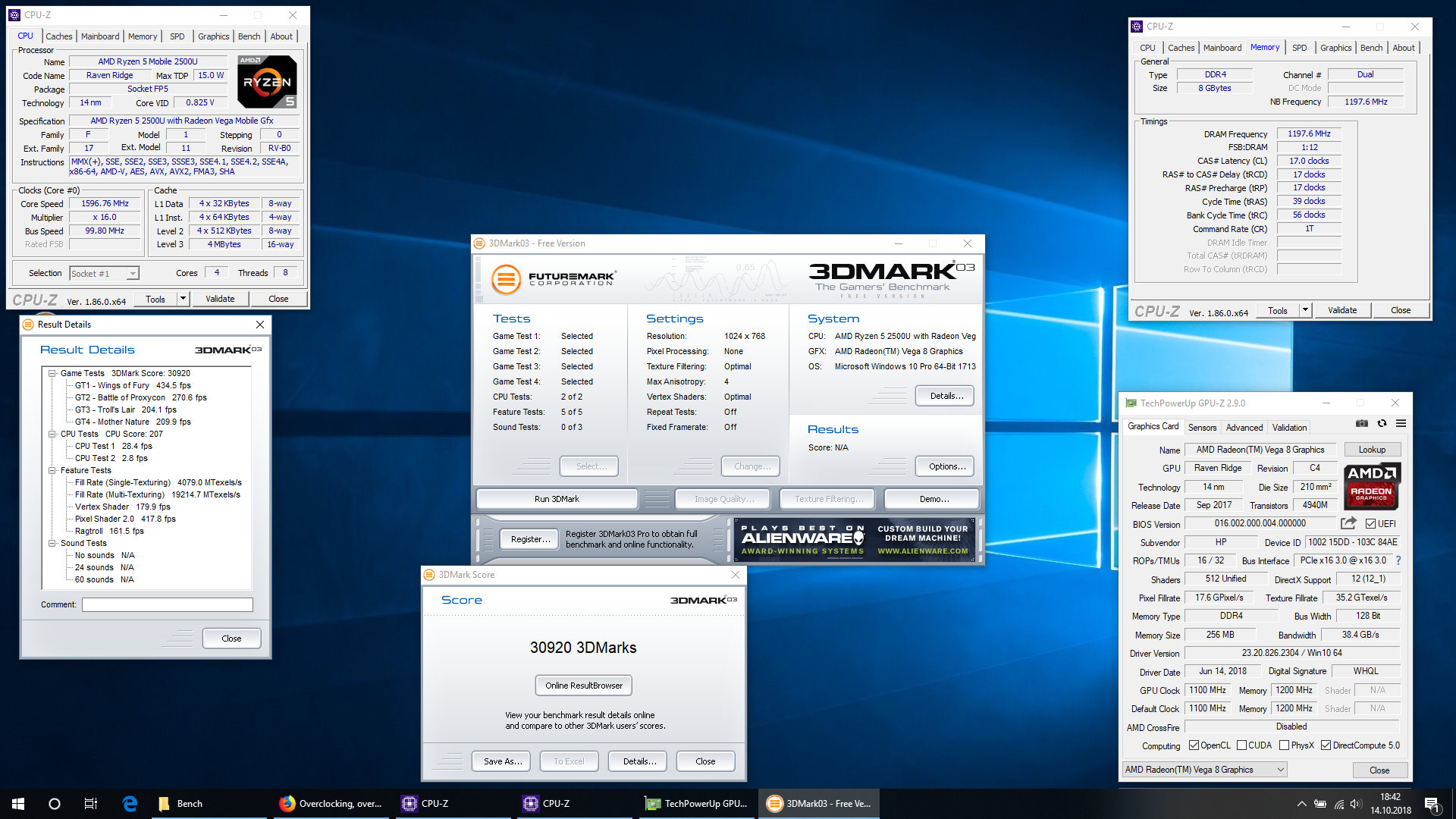Open the Socket #1 selection dropdown
The image size is (1456, 819).
tap(104, 273)
